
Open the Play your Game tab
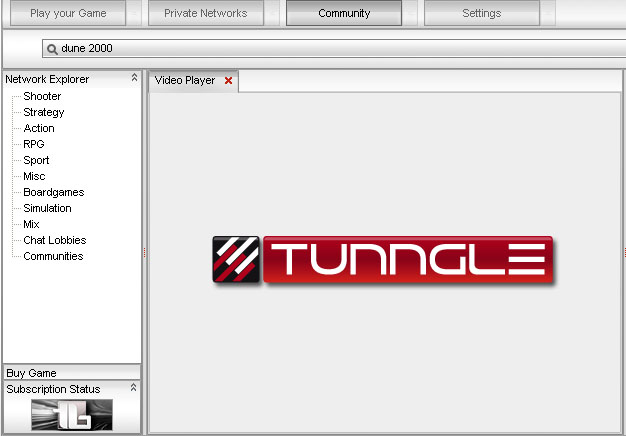[68, 13]
